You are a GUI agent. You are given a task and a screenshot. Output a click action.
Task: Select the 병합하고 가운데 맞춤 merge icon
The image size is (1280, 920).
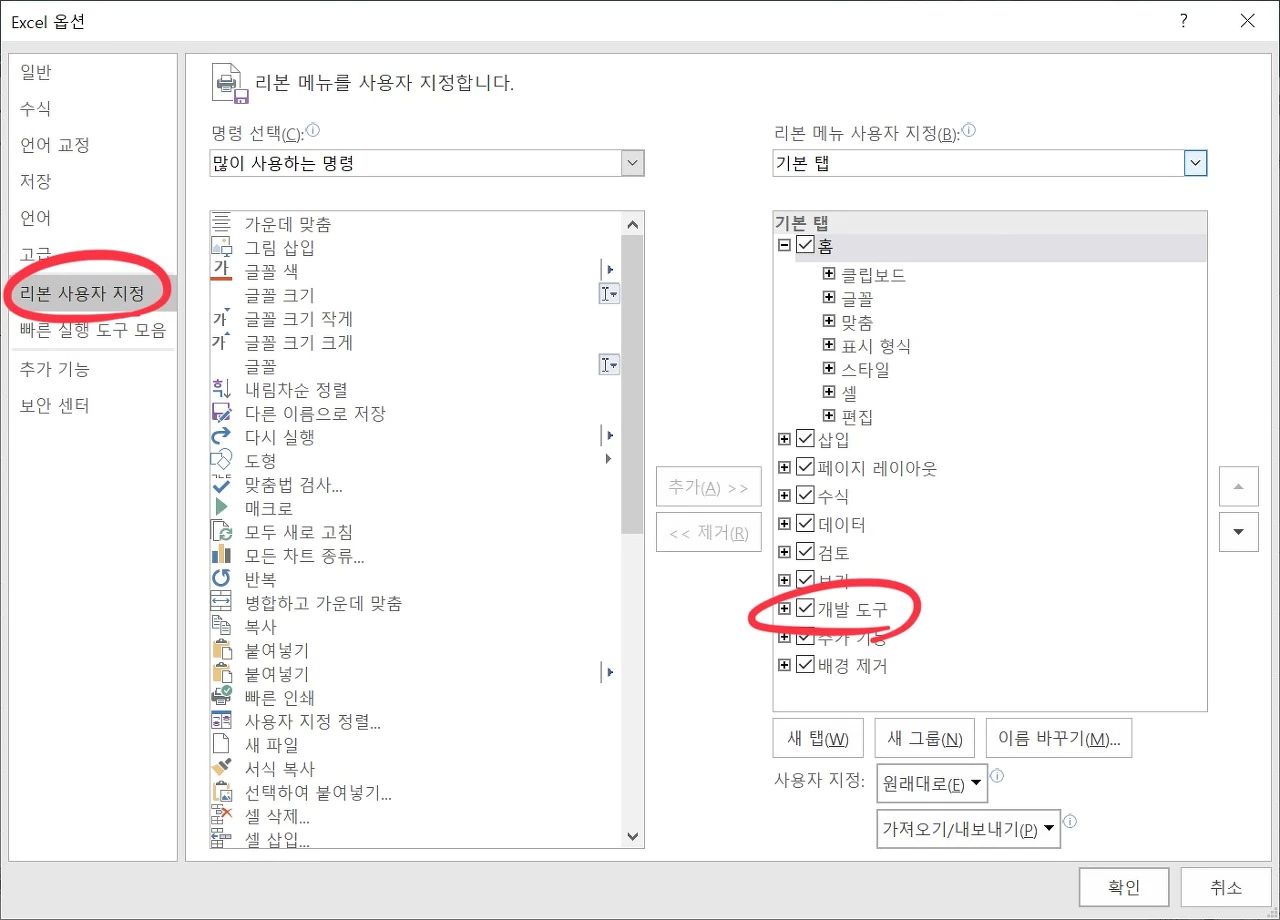(222, 602)
